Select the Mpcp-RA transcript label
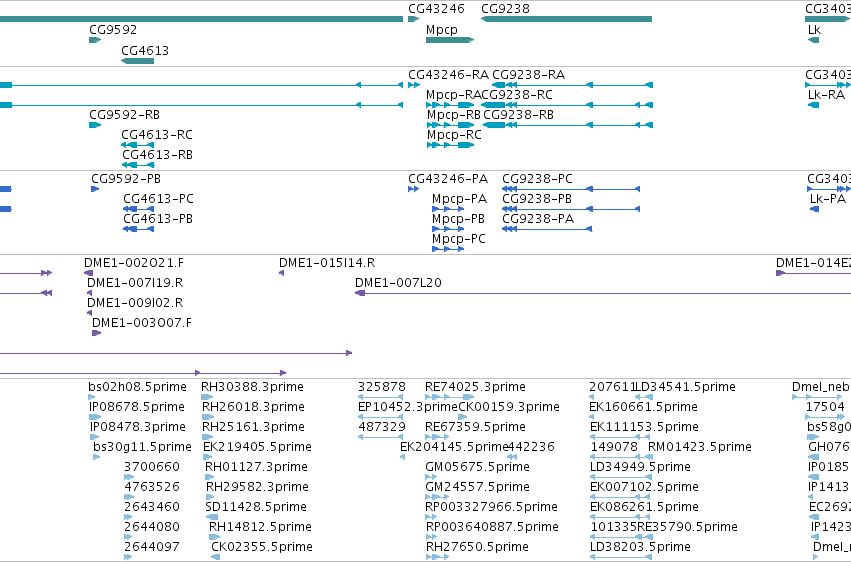Screen dimensions: 851x562 453,95
